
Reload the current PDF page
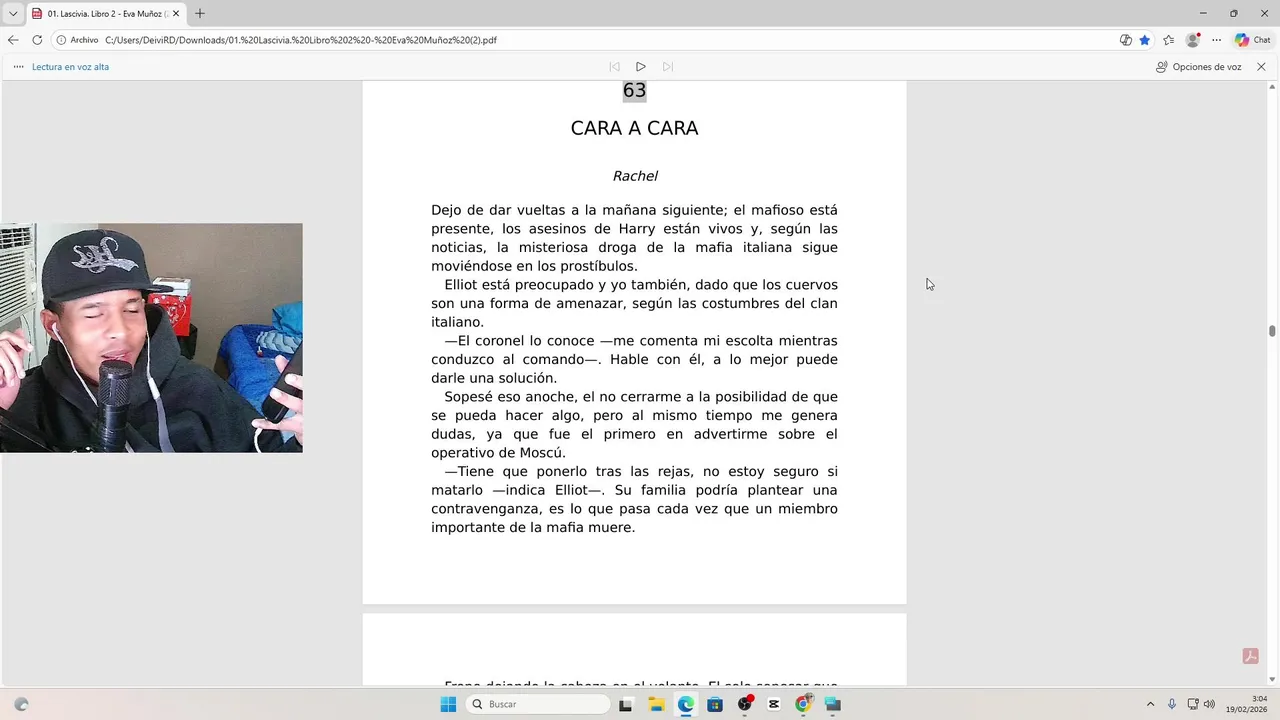[37, 40]
